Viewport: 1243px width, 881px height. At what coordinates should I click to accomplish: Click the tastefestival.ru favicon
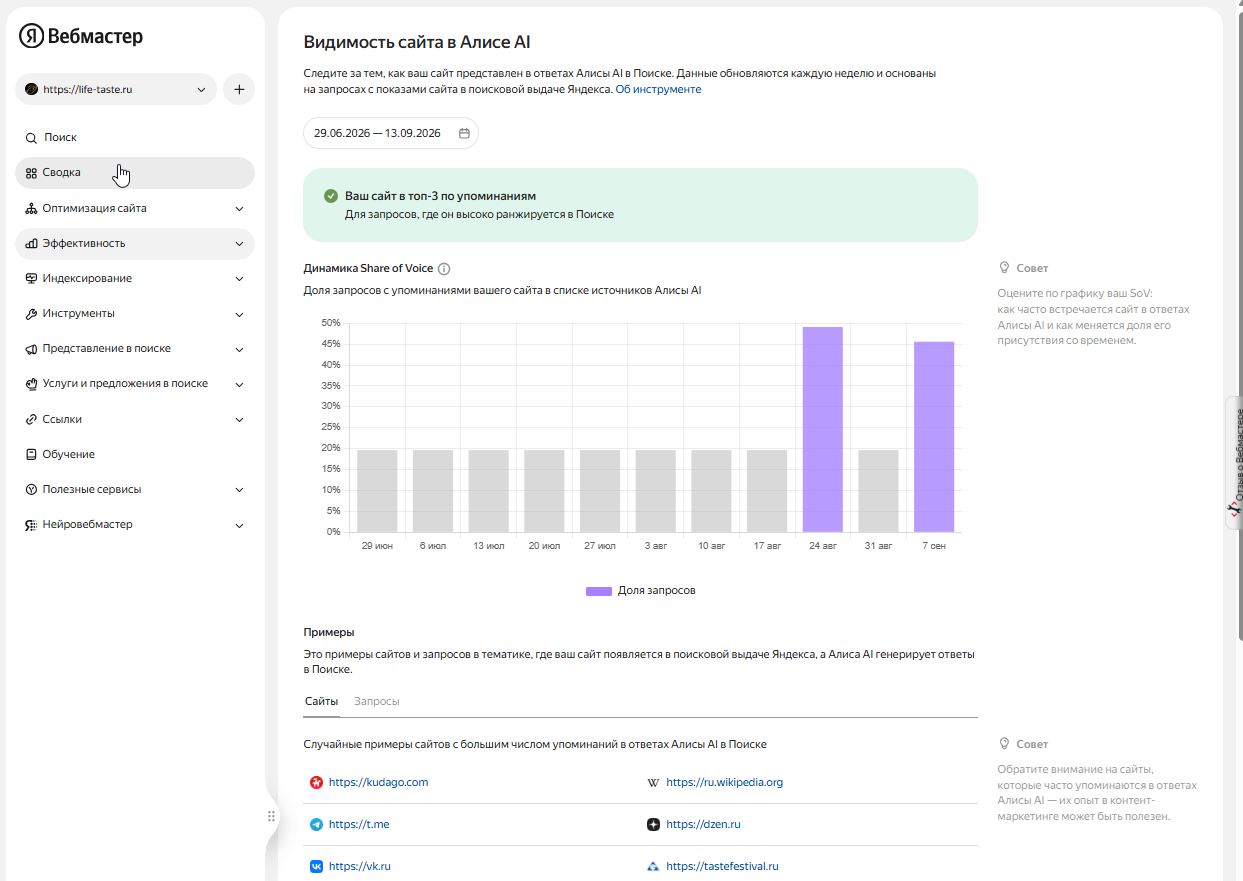coord(653,866)
